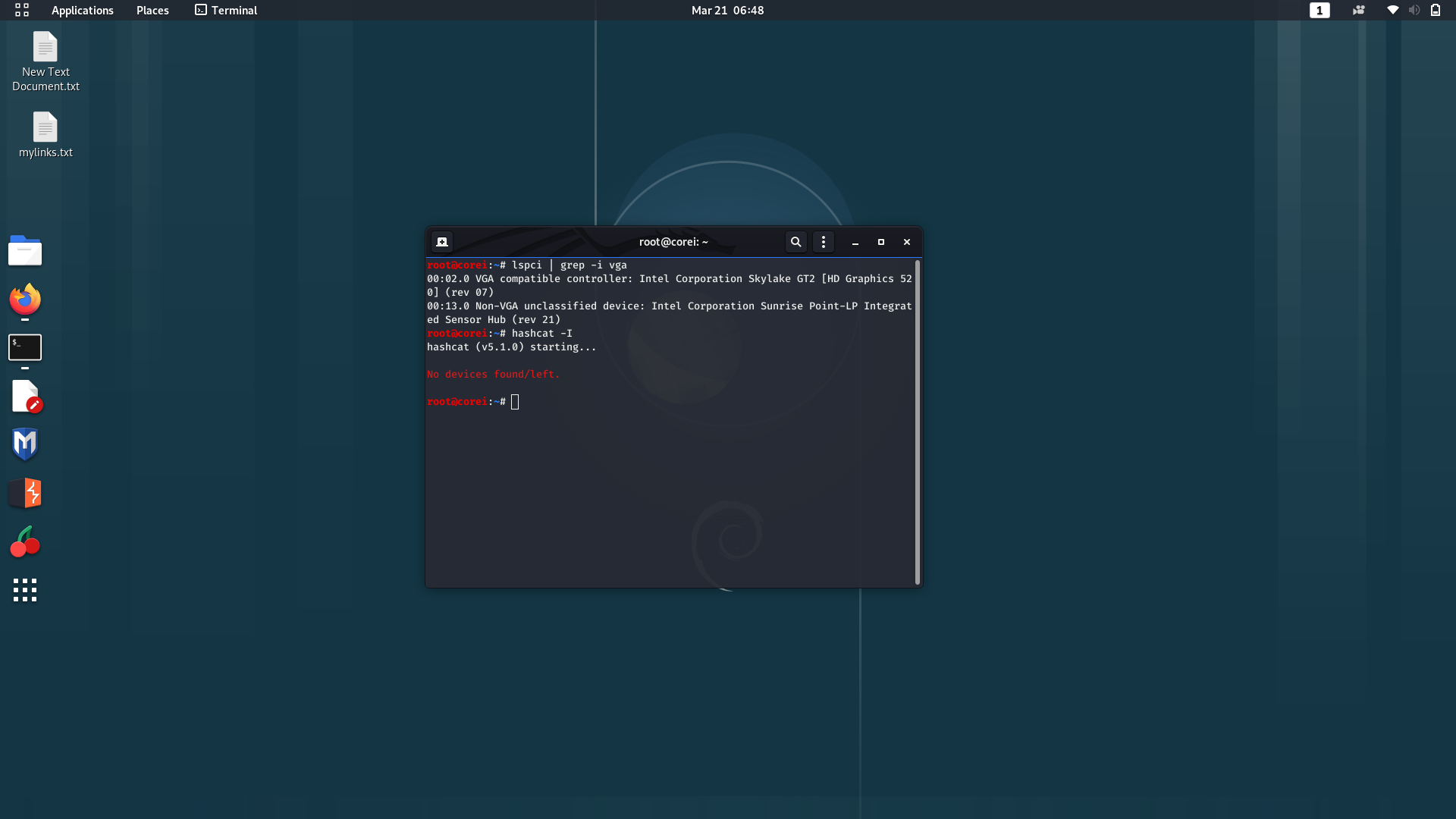1456x819 pixels.
Task: Open a new terminal tab
Action: 442,242
